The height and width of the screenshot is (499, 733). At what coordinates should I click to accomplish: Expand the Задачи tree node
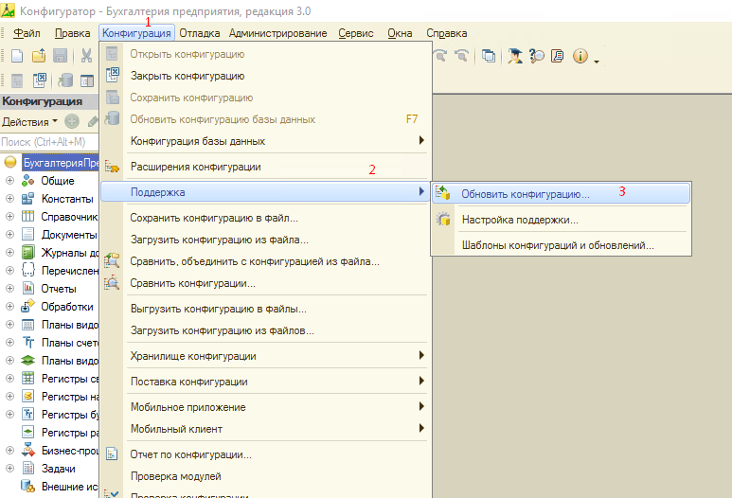tap(9, 469)
